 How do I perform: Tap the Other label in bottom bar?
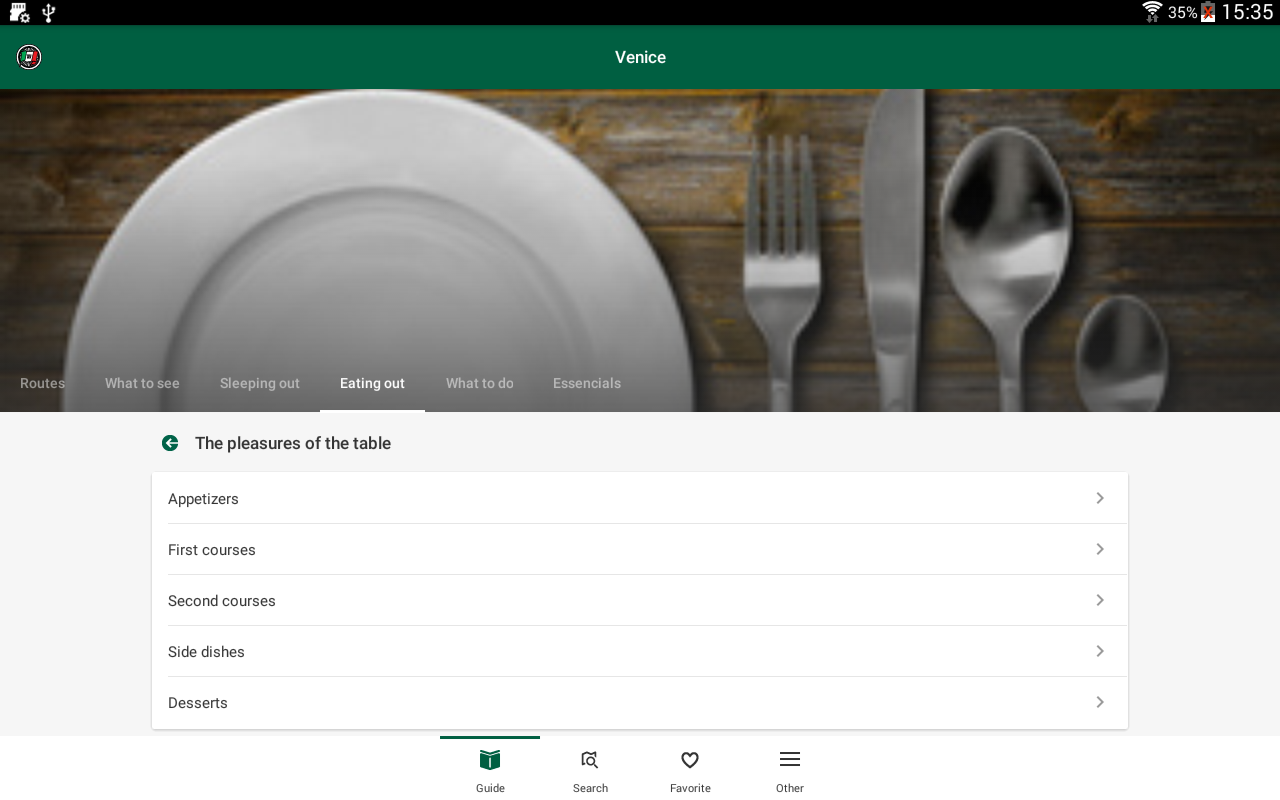pyautogui.click(x=790, y=788)
